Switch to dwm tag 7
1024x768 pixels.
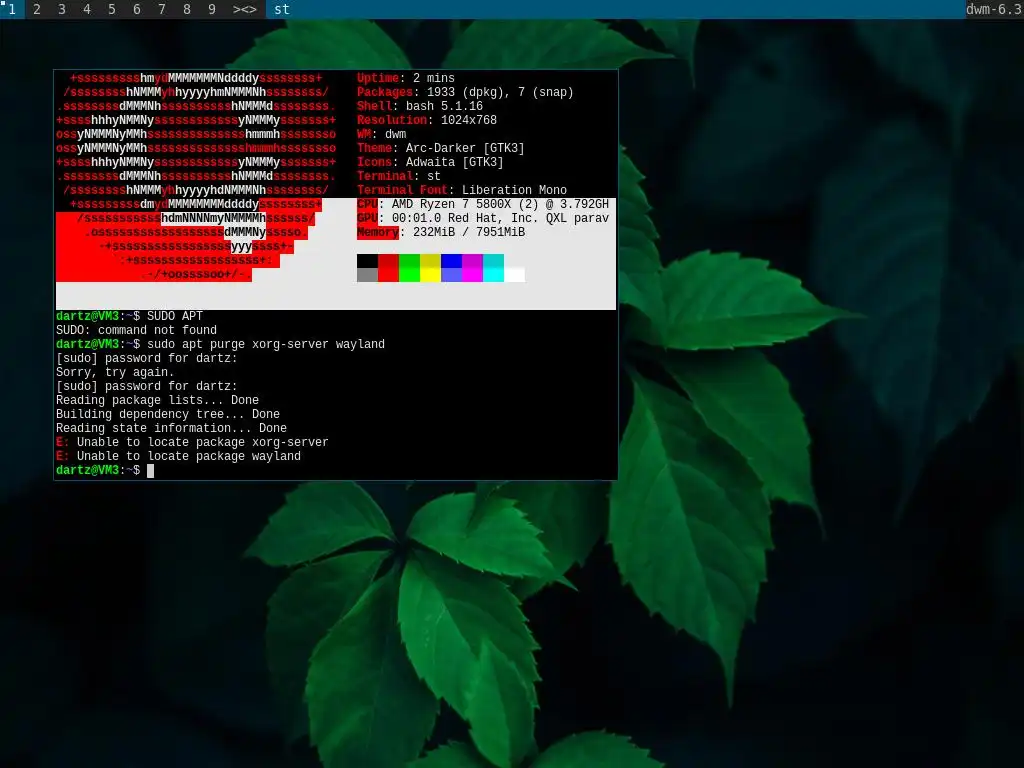coord(162,9)
